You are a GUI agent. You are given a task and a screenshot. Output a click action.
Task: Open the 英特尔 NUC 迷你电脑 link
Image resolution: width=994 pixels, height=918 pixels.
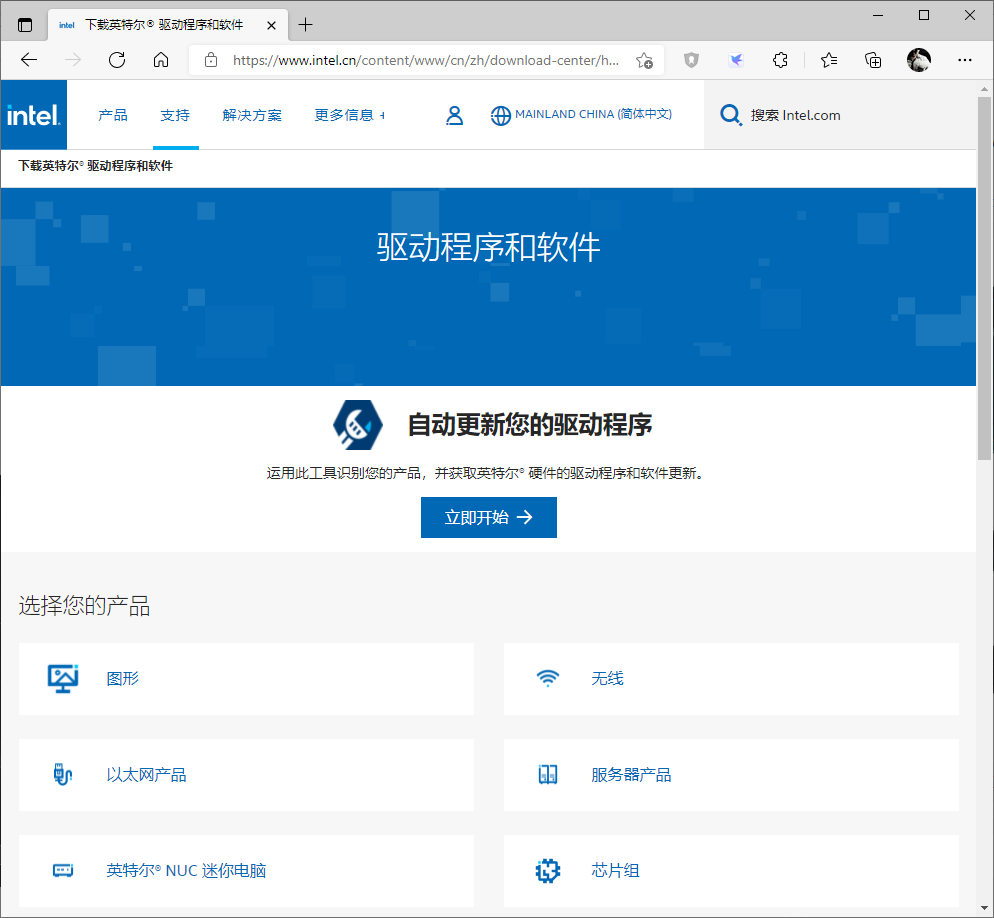click(x=186, y=870)
